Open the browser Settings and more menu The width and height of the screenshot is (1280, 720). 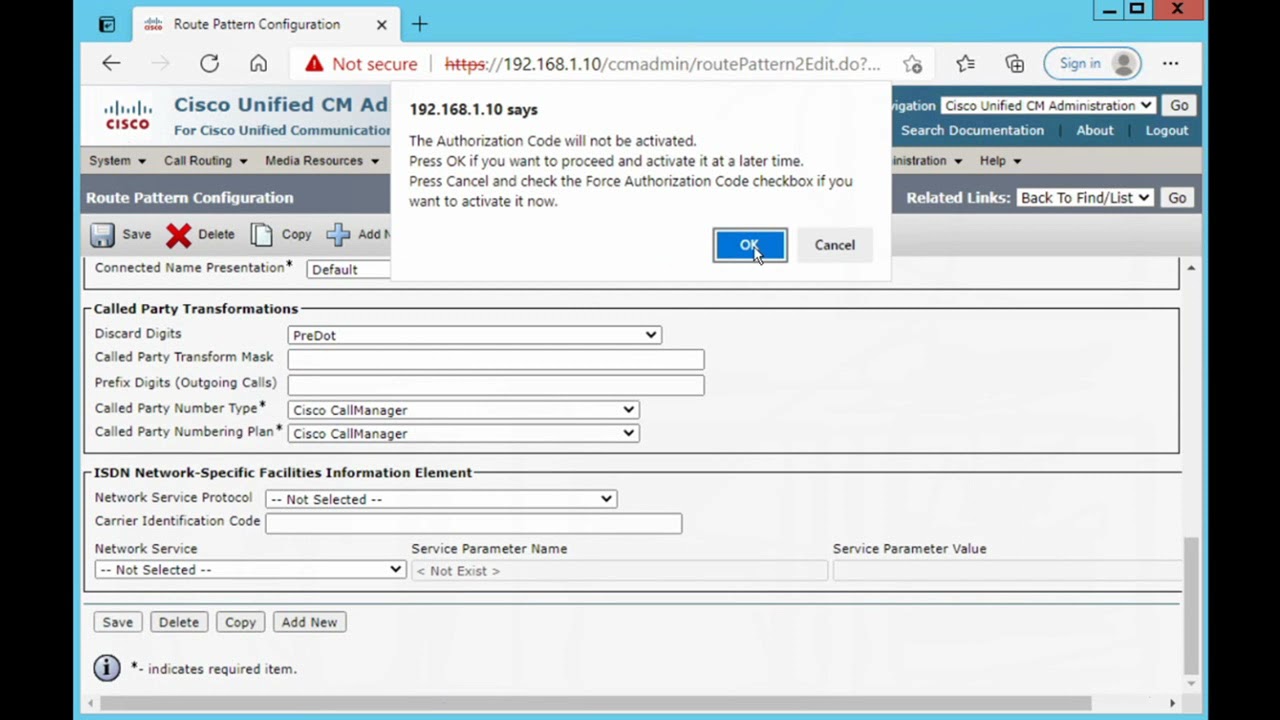point(1170,63)
